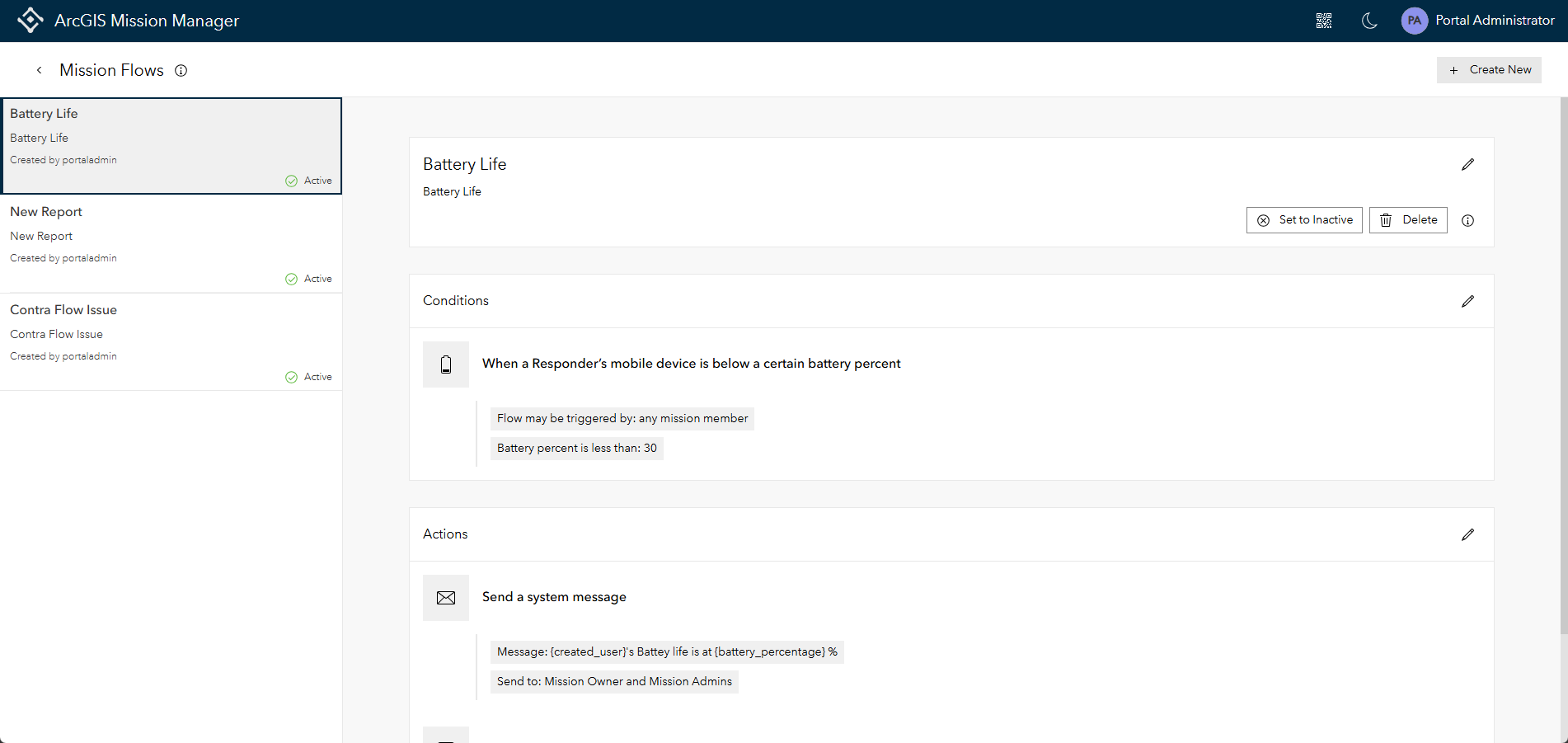Toggle dark mode with the moon icon
Image resolution: width=1568 pixels, height=743 pixels.
(1369, 21)
